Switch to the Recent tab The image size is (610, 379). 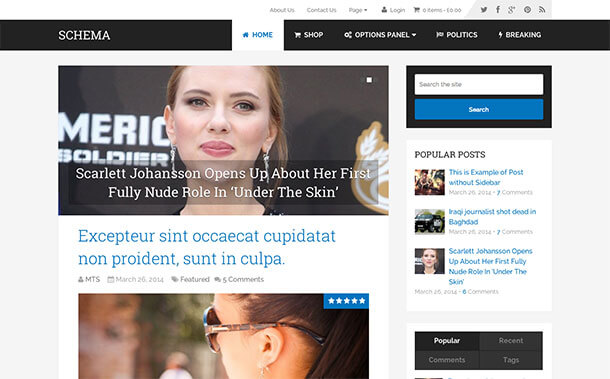(x=511, y=341)
